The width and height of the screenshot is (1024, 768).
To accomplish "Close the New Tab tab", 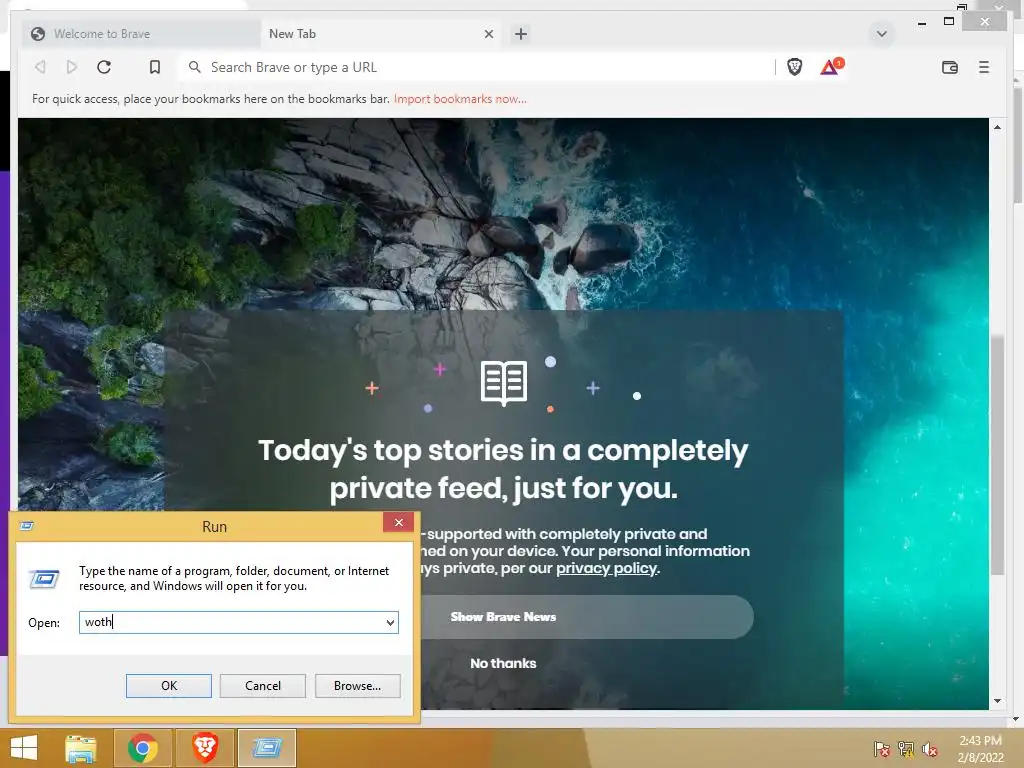I will tap(488, 34).
